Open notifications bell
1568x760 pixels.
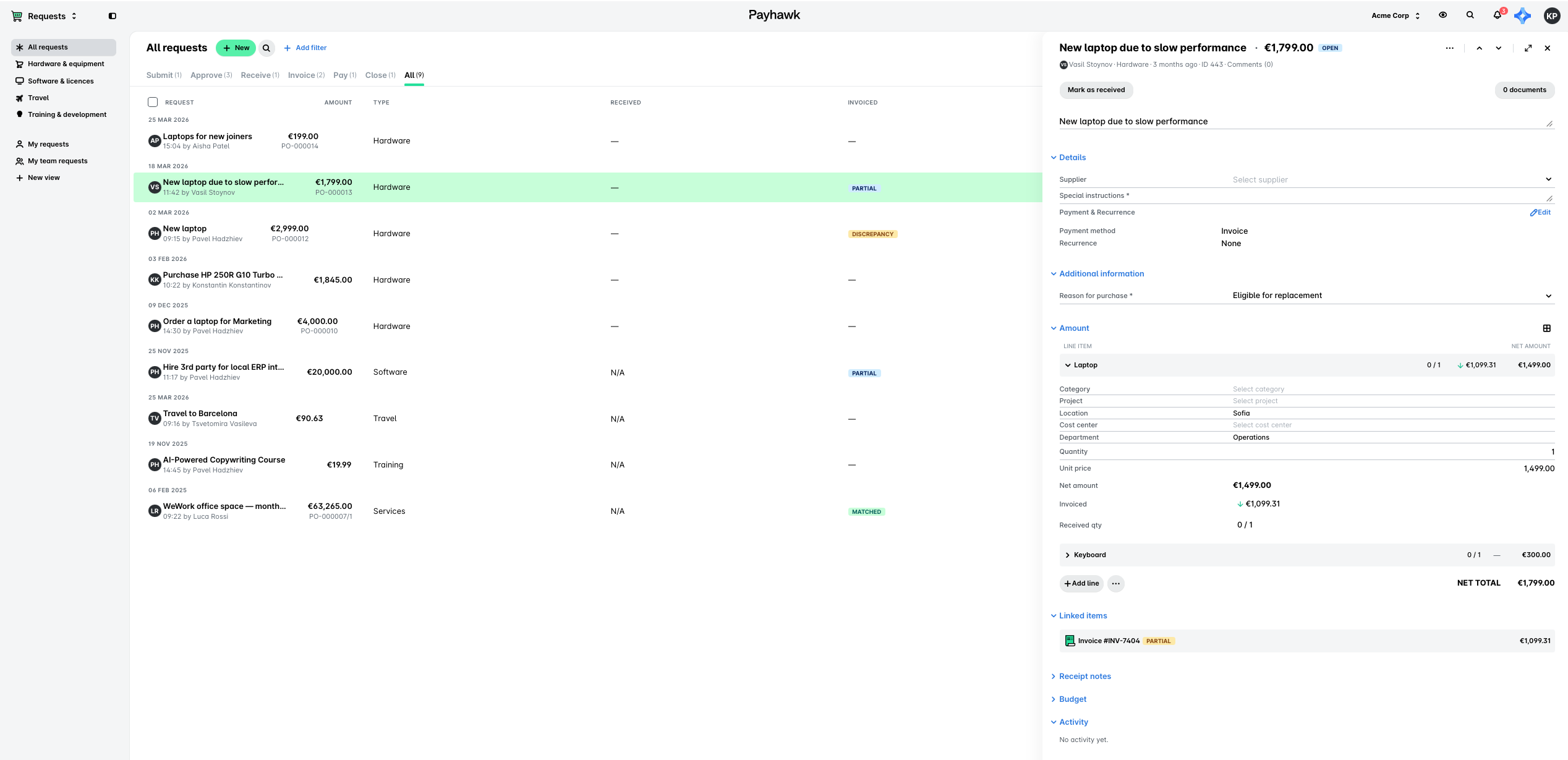coord(1497,15)
